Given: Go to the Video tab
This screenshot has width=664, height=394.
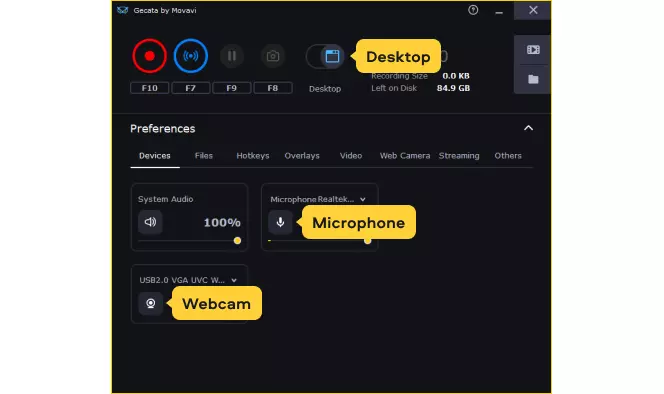Looking at the screenshot, I should coord(351,156).
